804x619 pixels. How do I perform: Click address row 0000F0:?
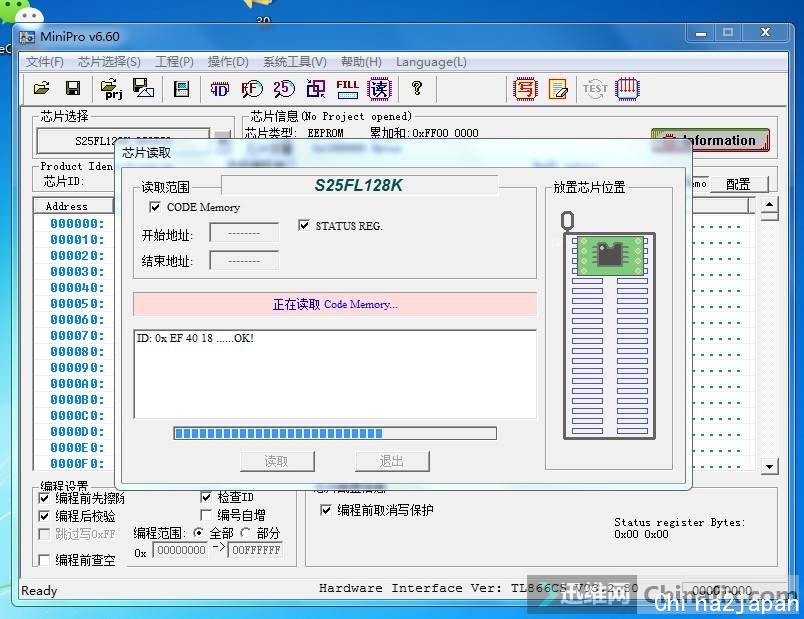click(77, 464)
